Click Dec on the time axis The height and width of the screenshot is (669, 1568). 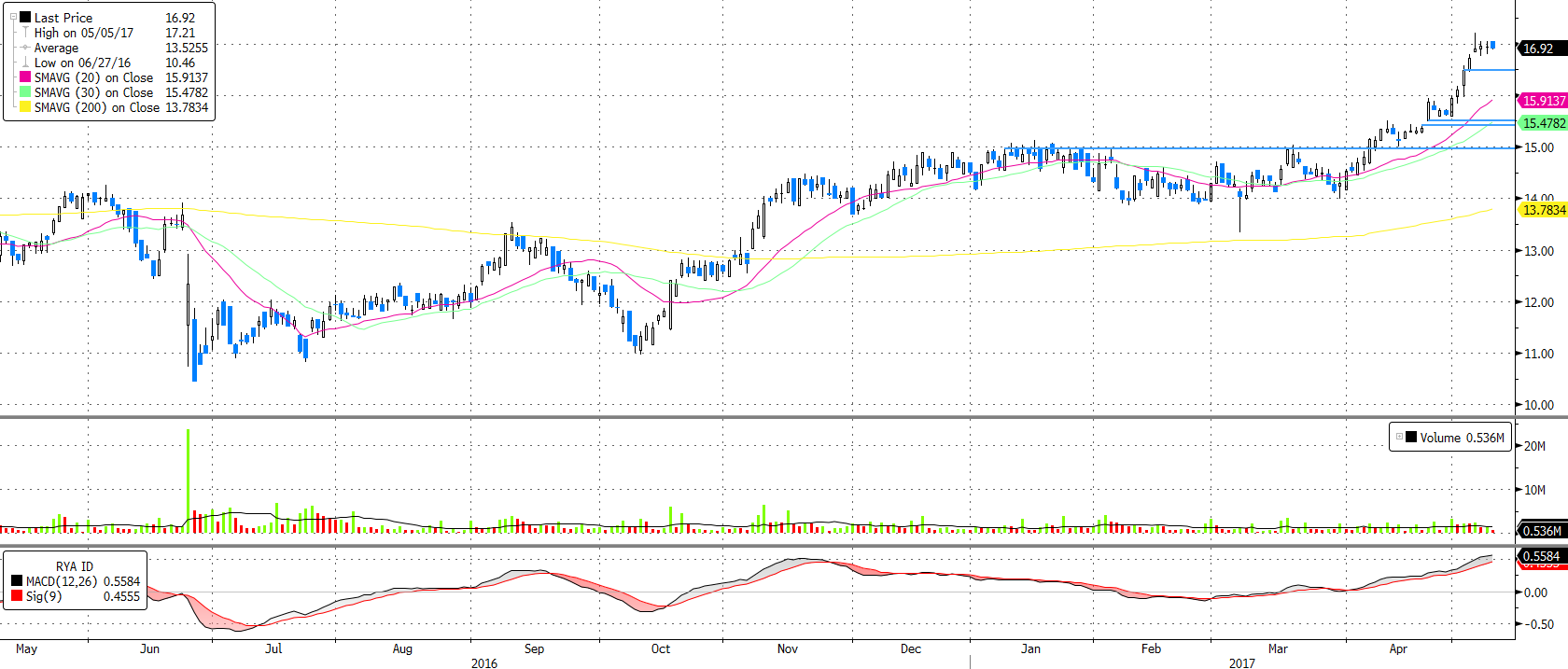[x=911, y=648]
